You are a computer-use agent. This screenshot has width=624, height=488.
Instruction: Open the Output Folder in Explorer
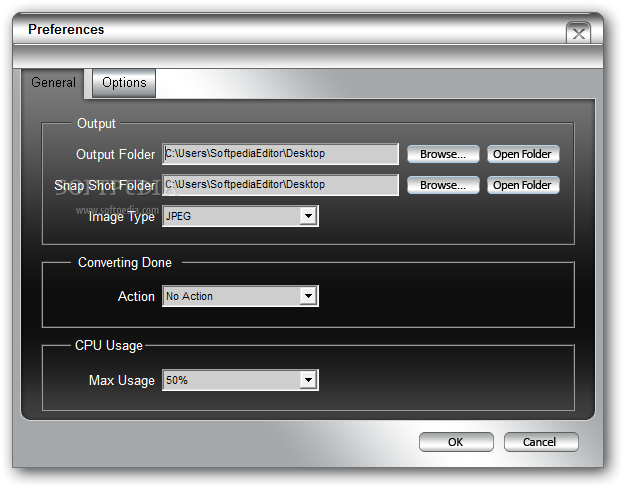[523, 154]
